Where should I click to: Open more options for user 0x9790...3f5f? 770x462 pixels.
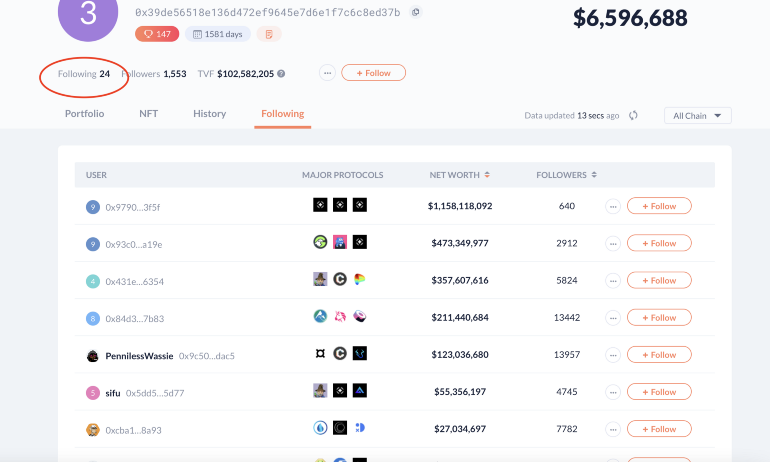click(613, 206)
